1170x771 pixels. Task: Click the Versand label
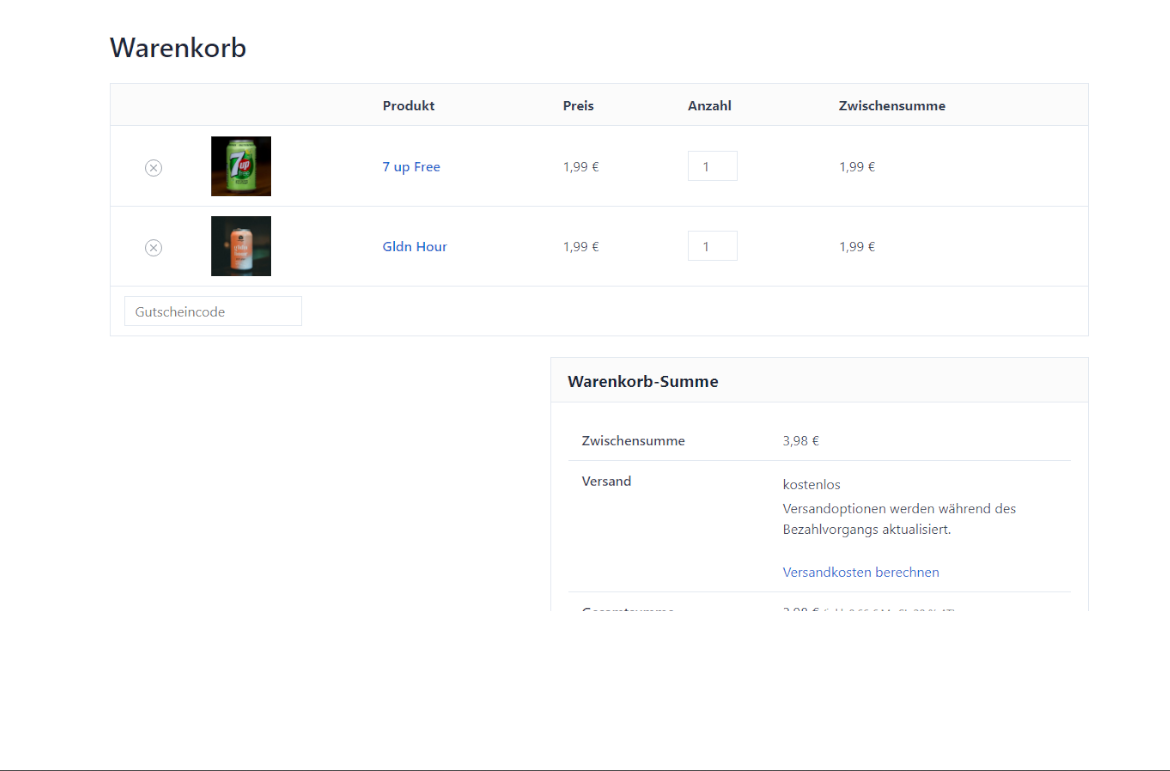tap(606, 481)
